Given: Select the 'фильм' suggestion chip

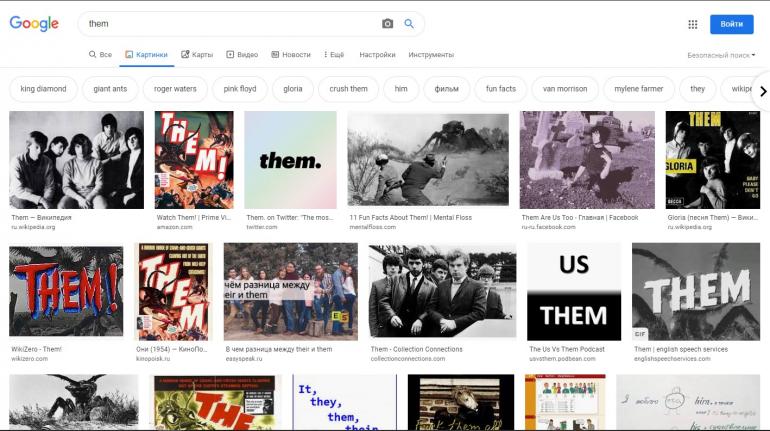Looking at the screenshot, I should 446,89.
